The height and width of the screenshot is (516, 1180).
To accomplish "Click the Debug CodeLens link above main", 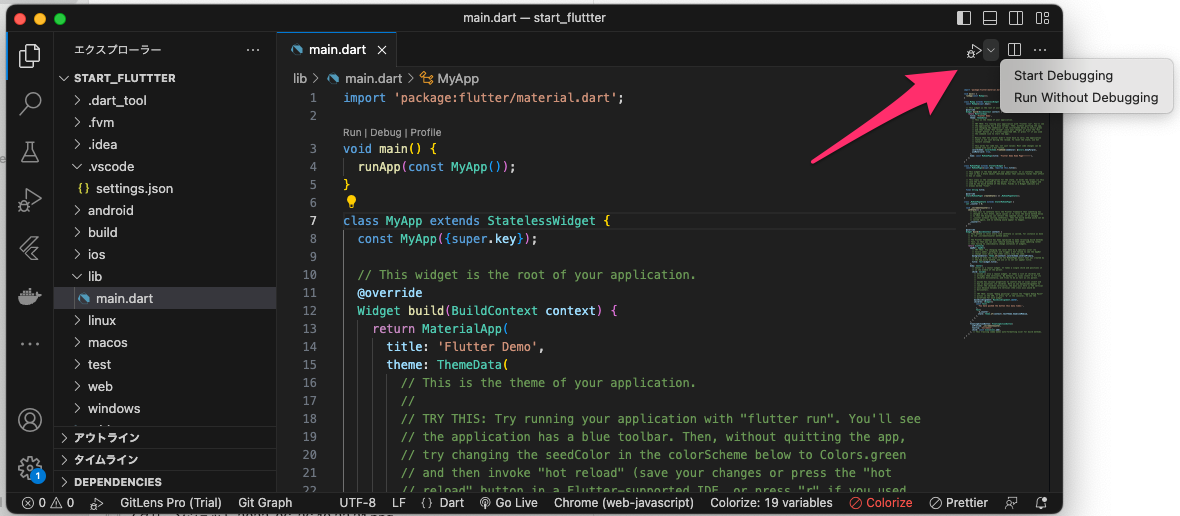I will [x=385, y=132].
